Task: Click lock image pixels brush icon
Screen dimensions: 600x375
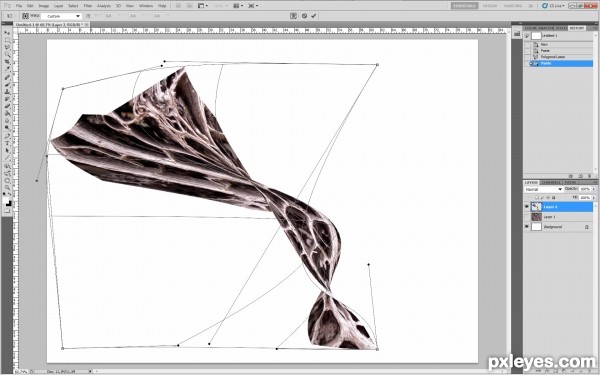Action: [542, 197]
